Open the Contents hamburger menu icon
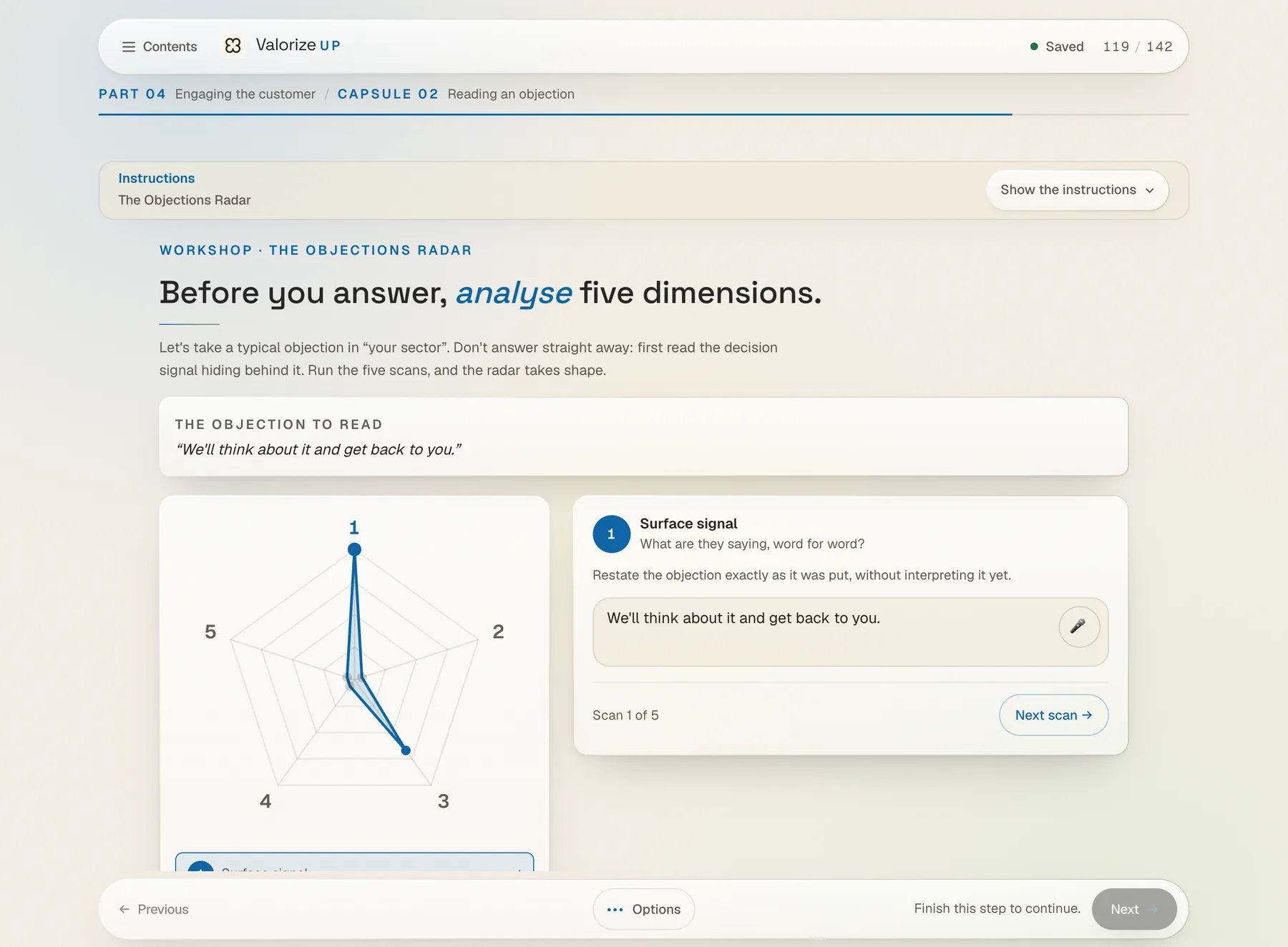Viewport: 1288px width, 947px height. click(x=129, y=46)
